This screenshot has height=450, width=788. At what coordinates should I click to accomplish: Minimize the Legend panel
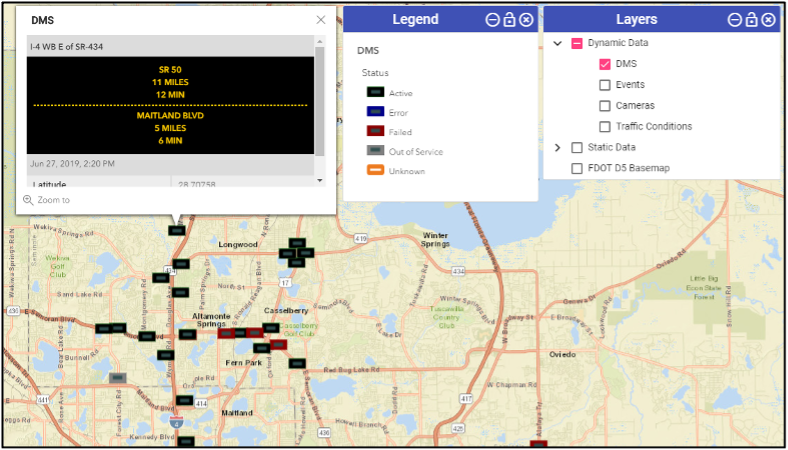click(x=492, y=20)
